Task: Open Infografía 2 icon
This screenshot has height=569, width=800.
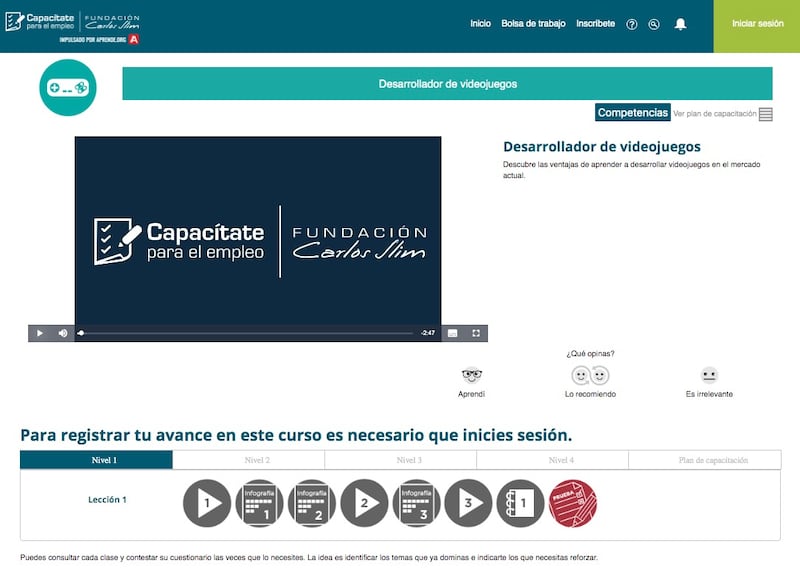Action: click(312, 503)
